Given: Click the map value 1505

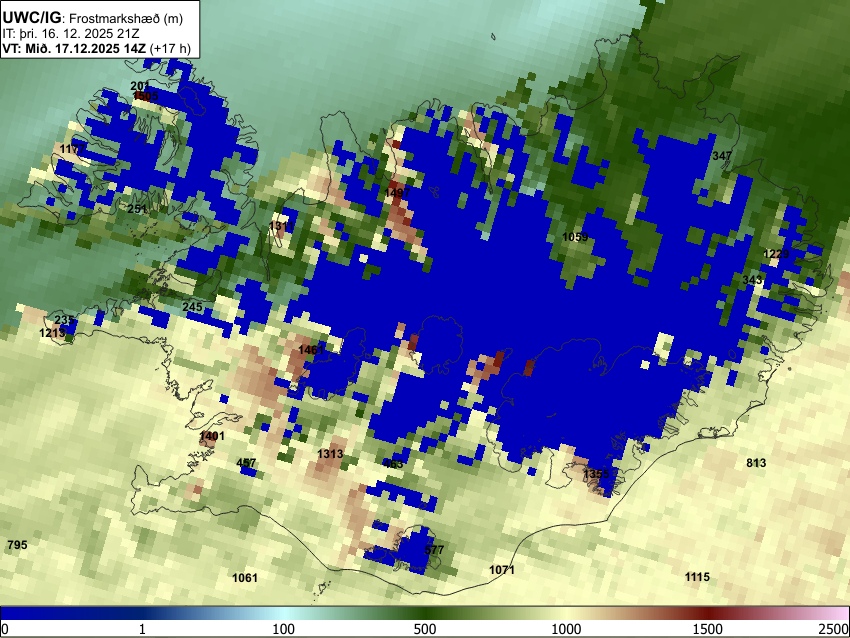Looking at the screenshot, I should pyautogui.click(x=146, y=96).
